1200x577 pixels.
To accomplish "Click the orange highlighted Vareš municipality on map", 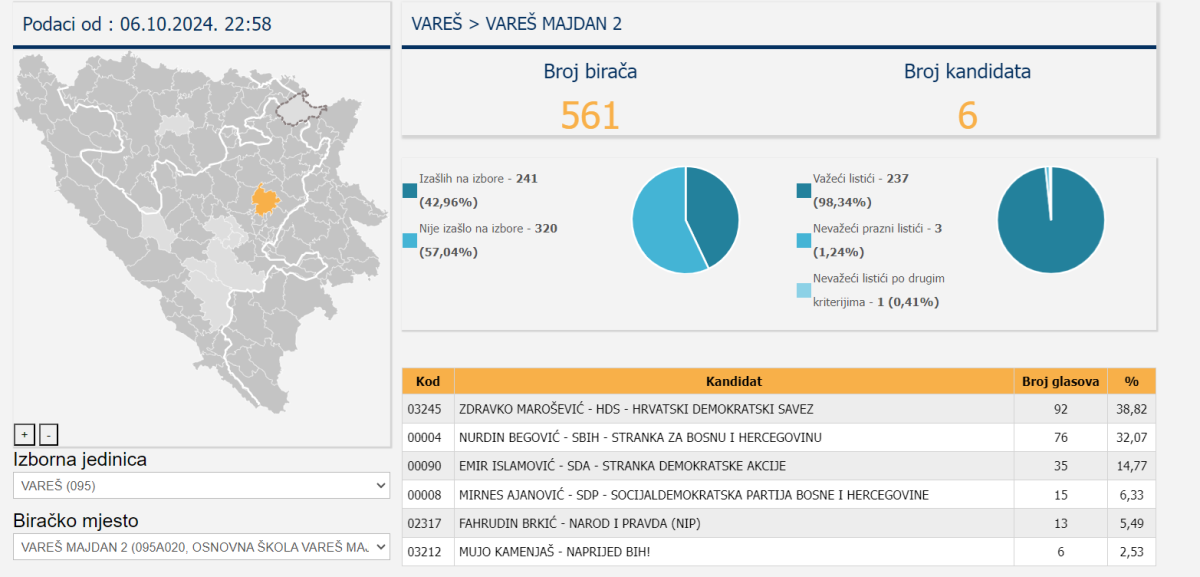I will 265,200.
